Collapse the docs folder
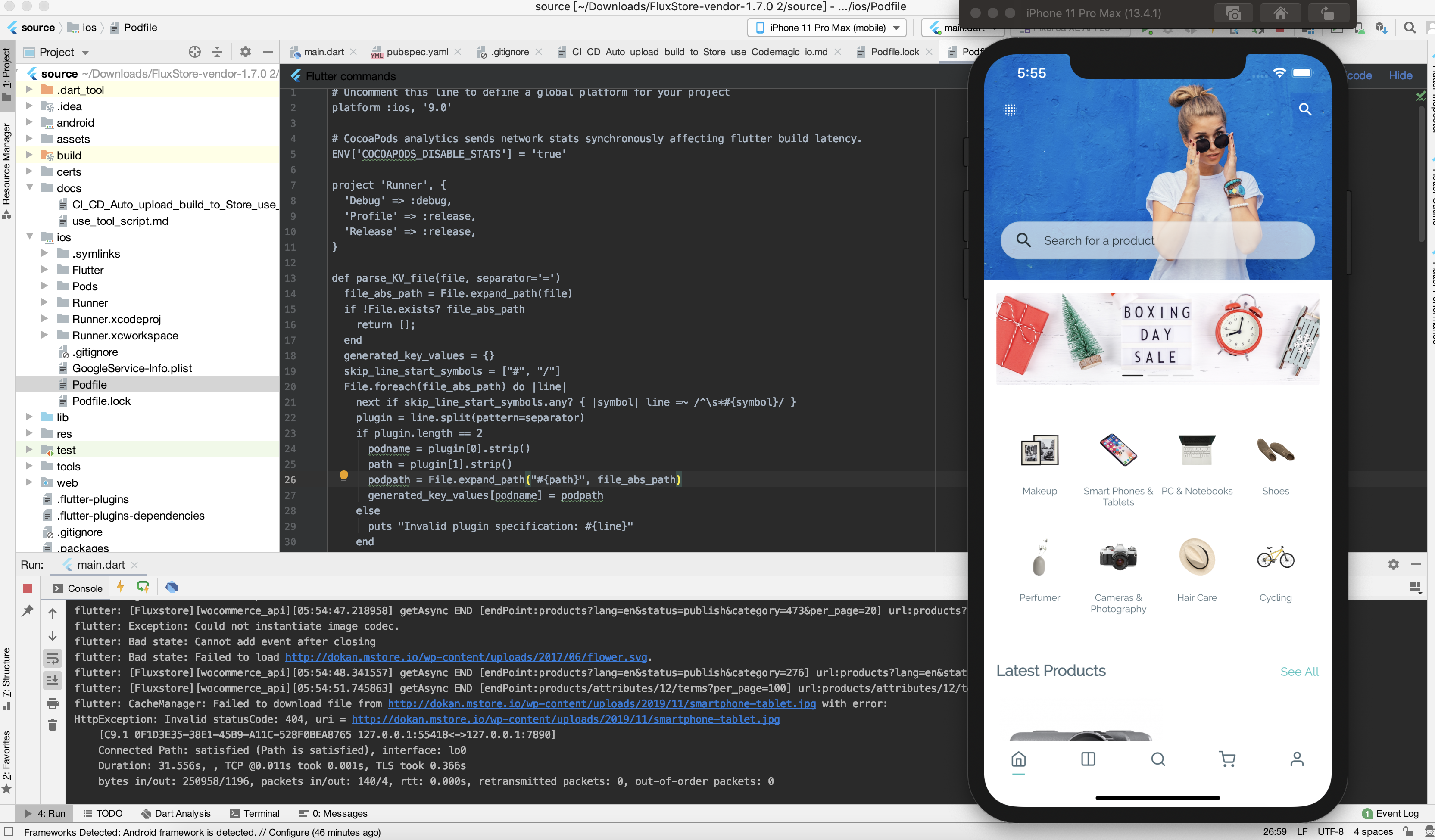 coord(30,188)
